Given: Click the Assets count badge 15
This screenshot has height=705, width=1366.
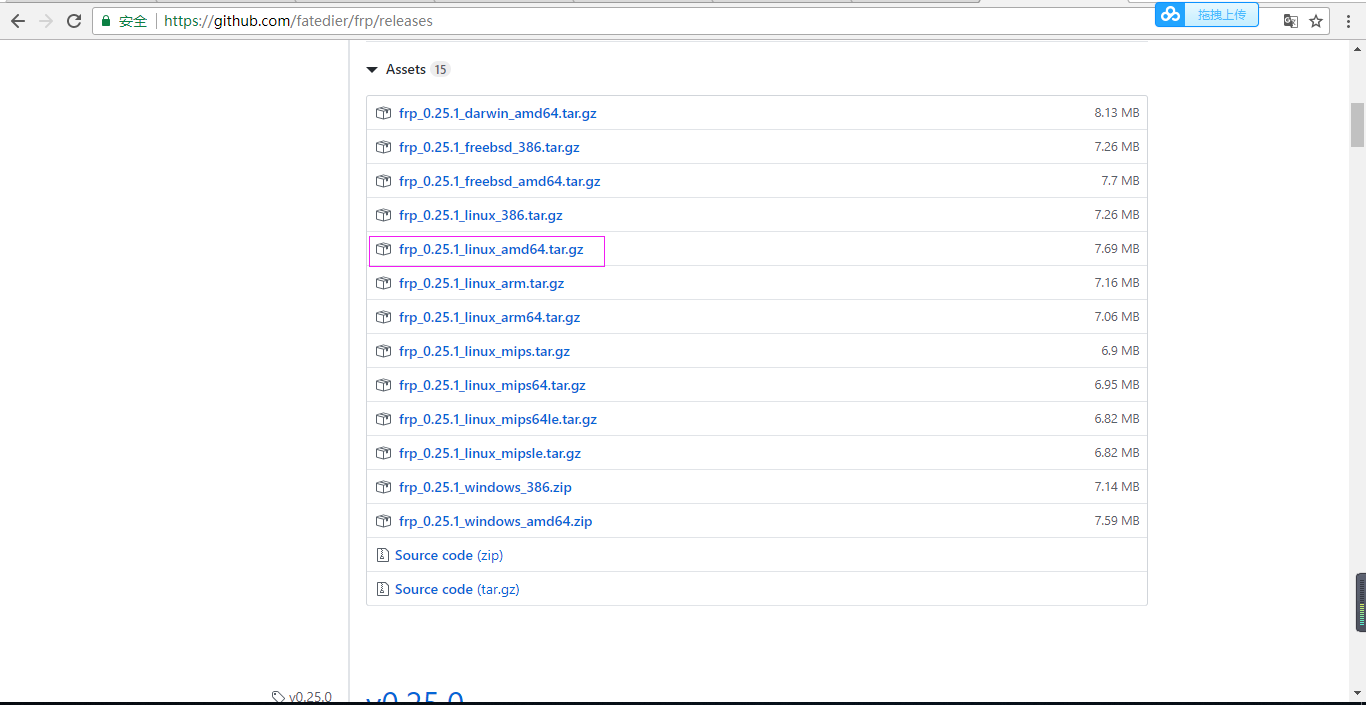Looking at the screenshot, I should [441, 70].
